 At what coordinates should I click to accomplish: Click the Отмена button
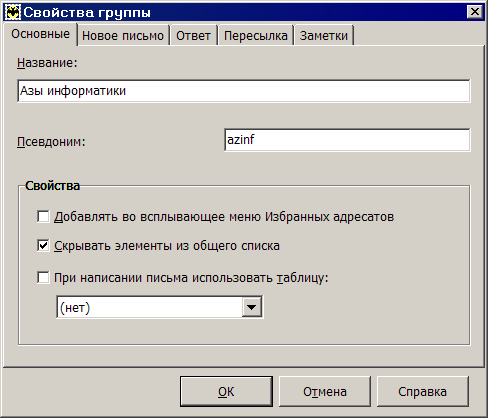pos(325,392)
